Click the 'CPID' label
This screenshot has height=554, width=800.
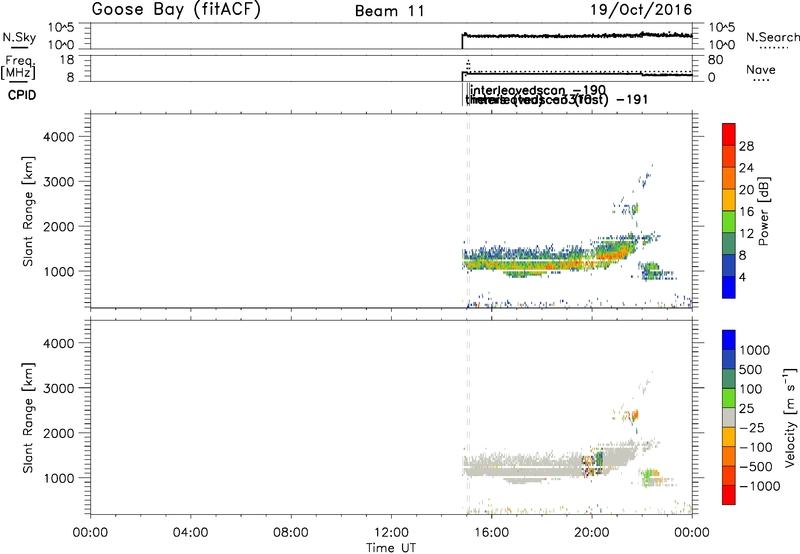22,95
